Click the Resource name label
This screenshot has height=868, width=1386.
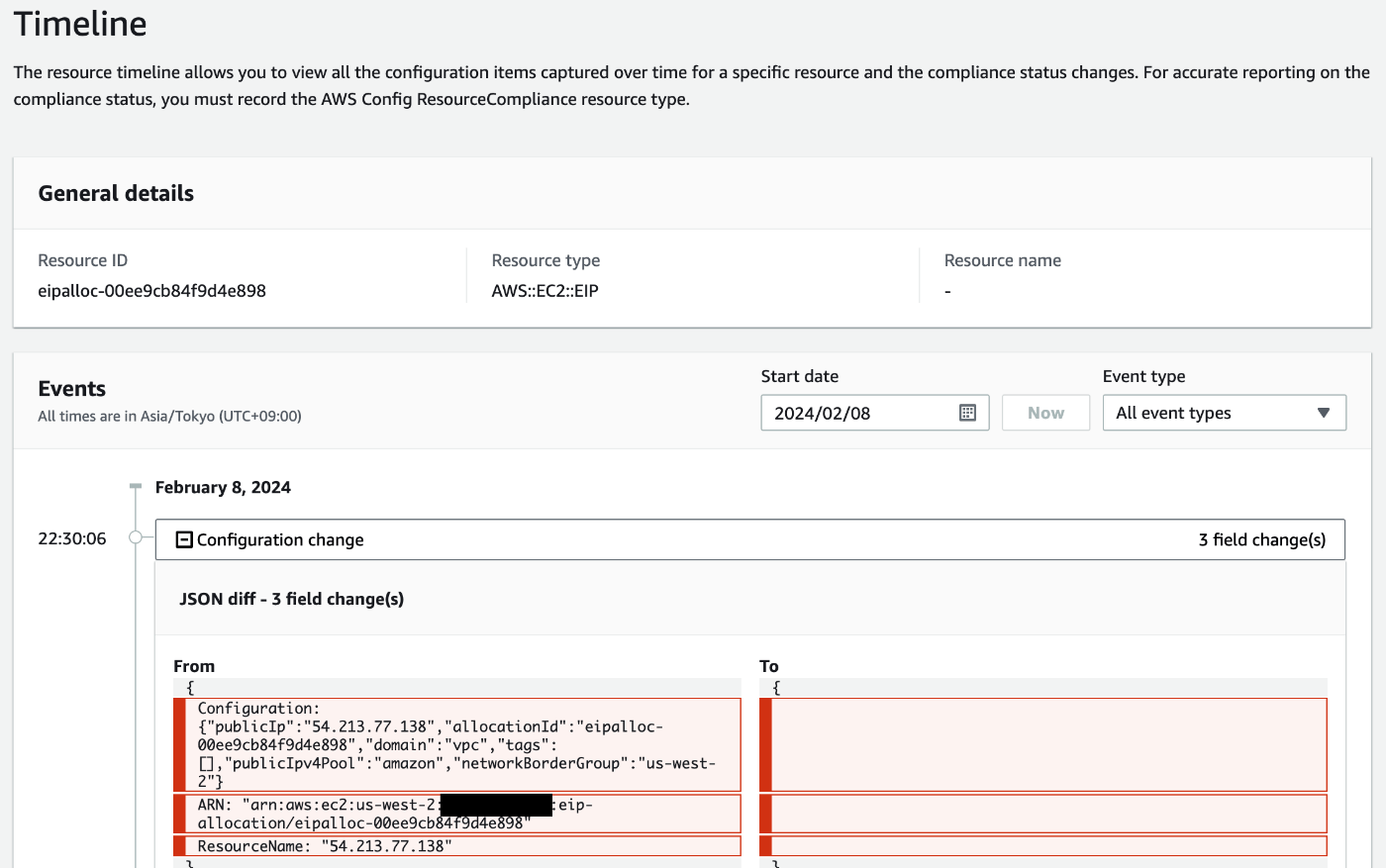[x=1002, y=260]
